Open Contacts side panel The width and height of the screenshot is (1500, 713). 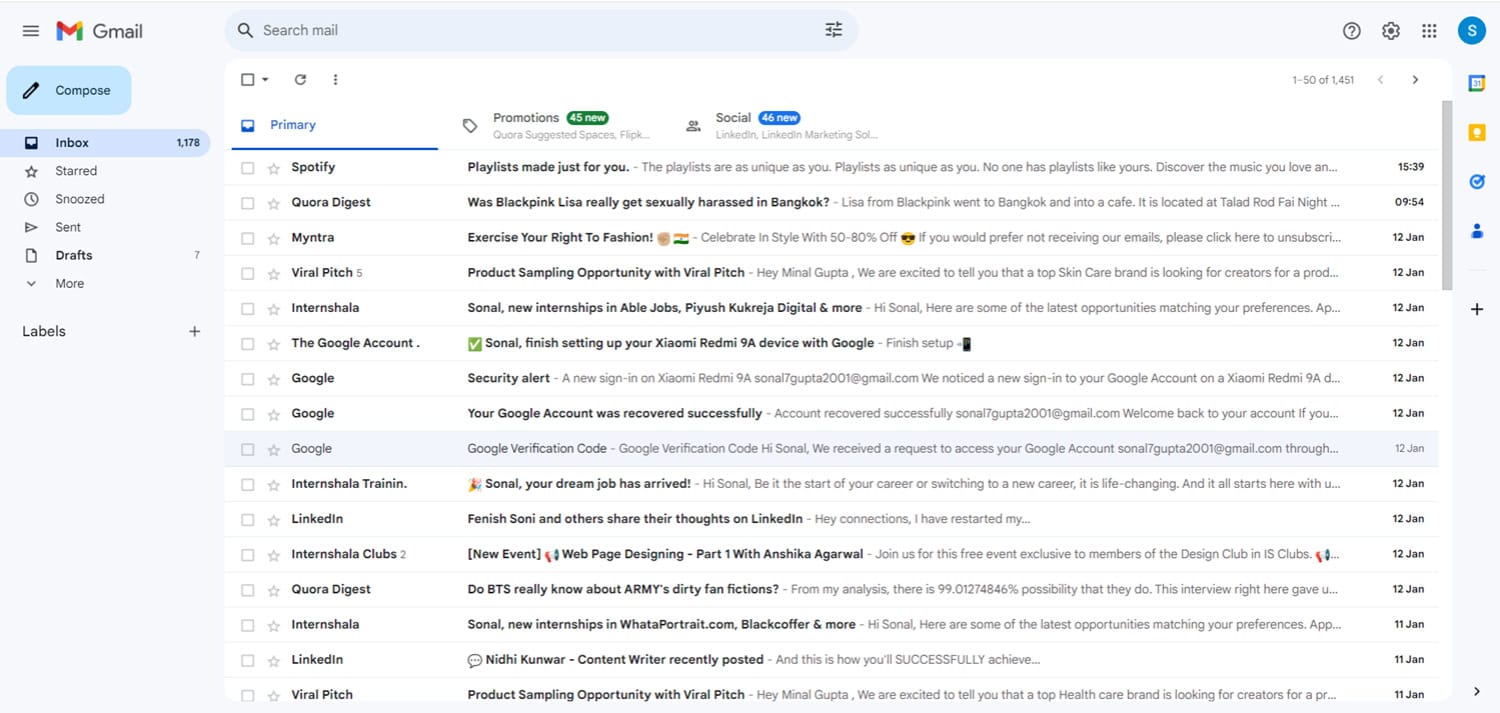(1477, 231)
